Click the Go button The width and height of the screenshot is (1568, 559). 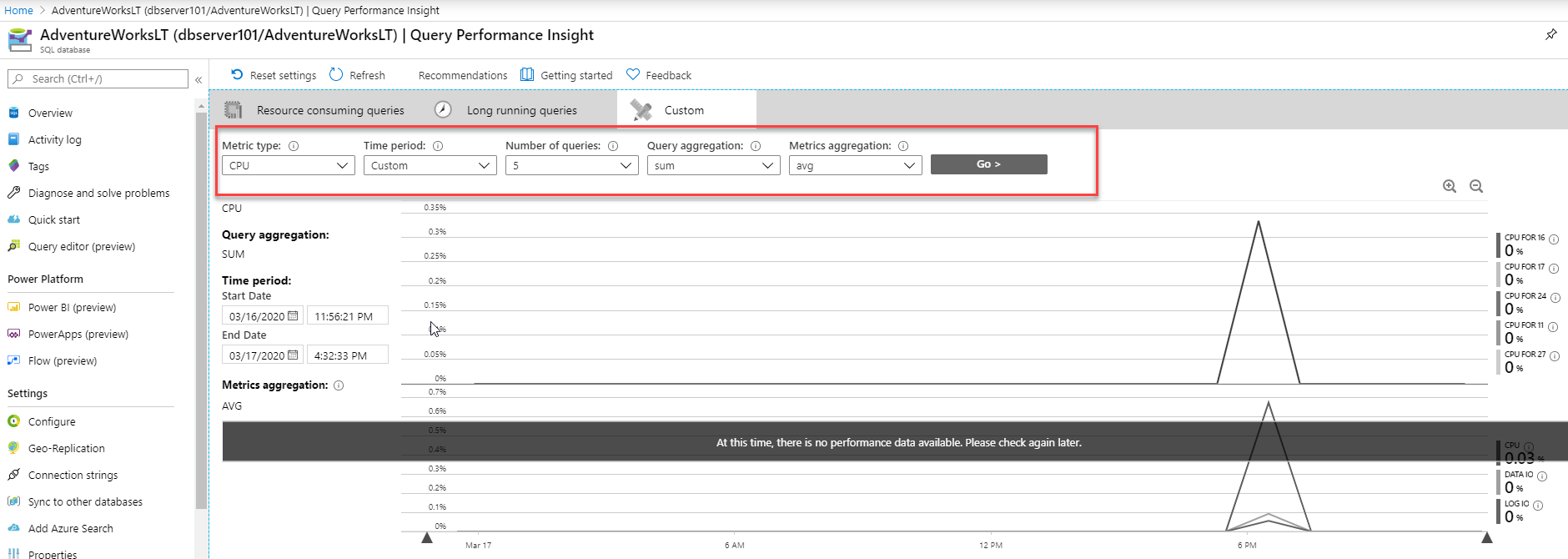pos(988,164)
